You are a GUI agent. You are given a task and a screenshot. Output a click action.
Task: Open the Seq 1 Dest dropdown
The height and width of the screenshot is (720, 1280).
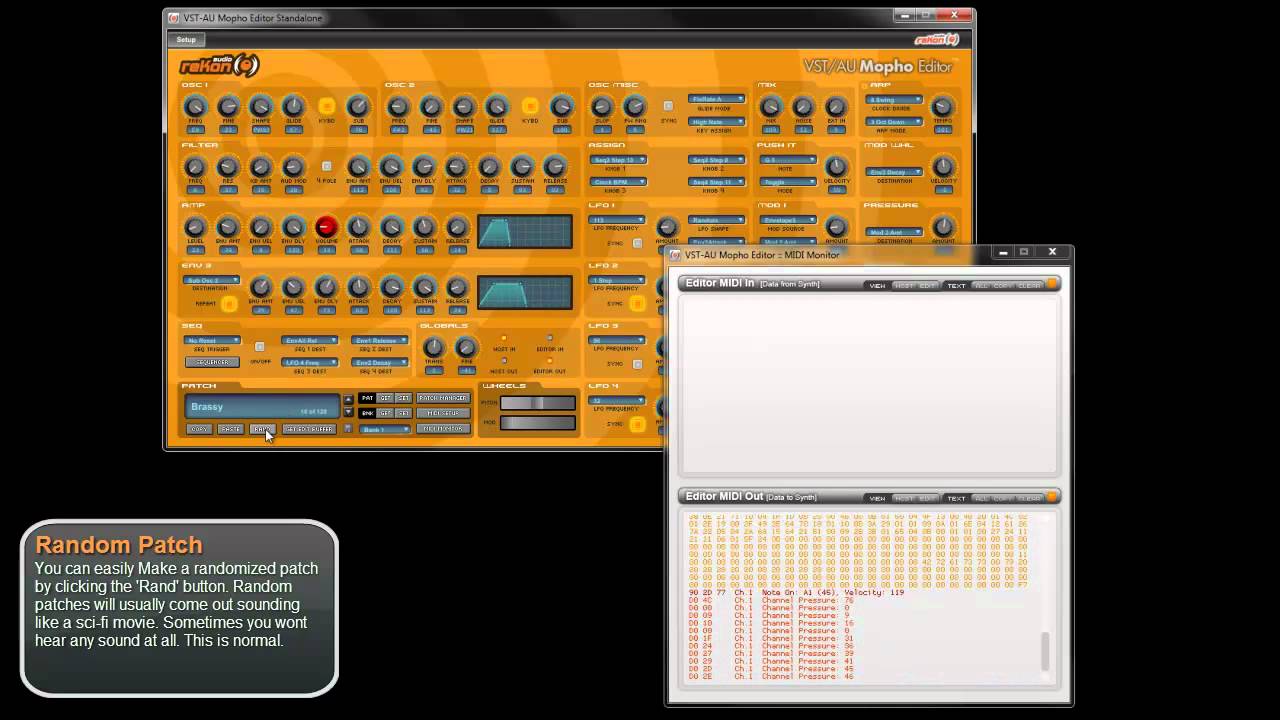(309, 340)
